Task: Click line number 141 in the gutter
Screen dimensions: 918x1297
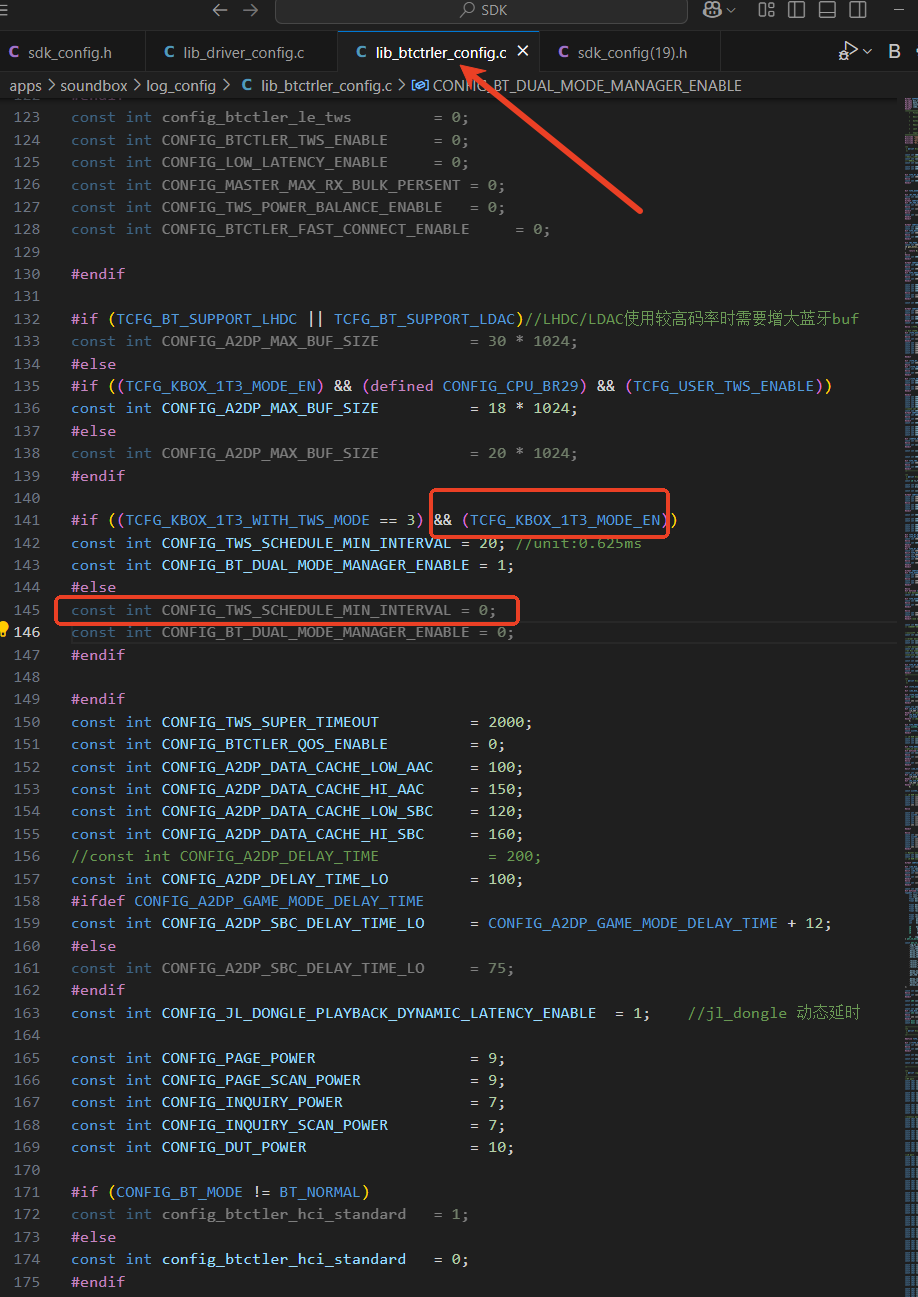Action: point(28,520)
